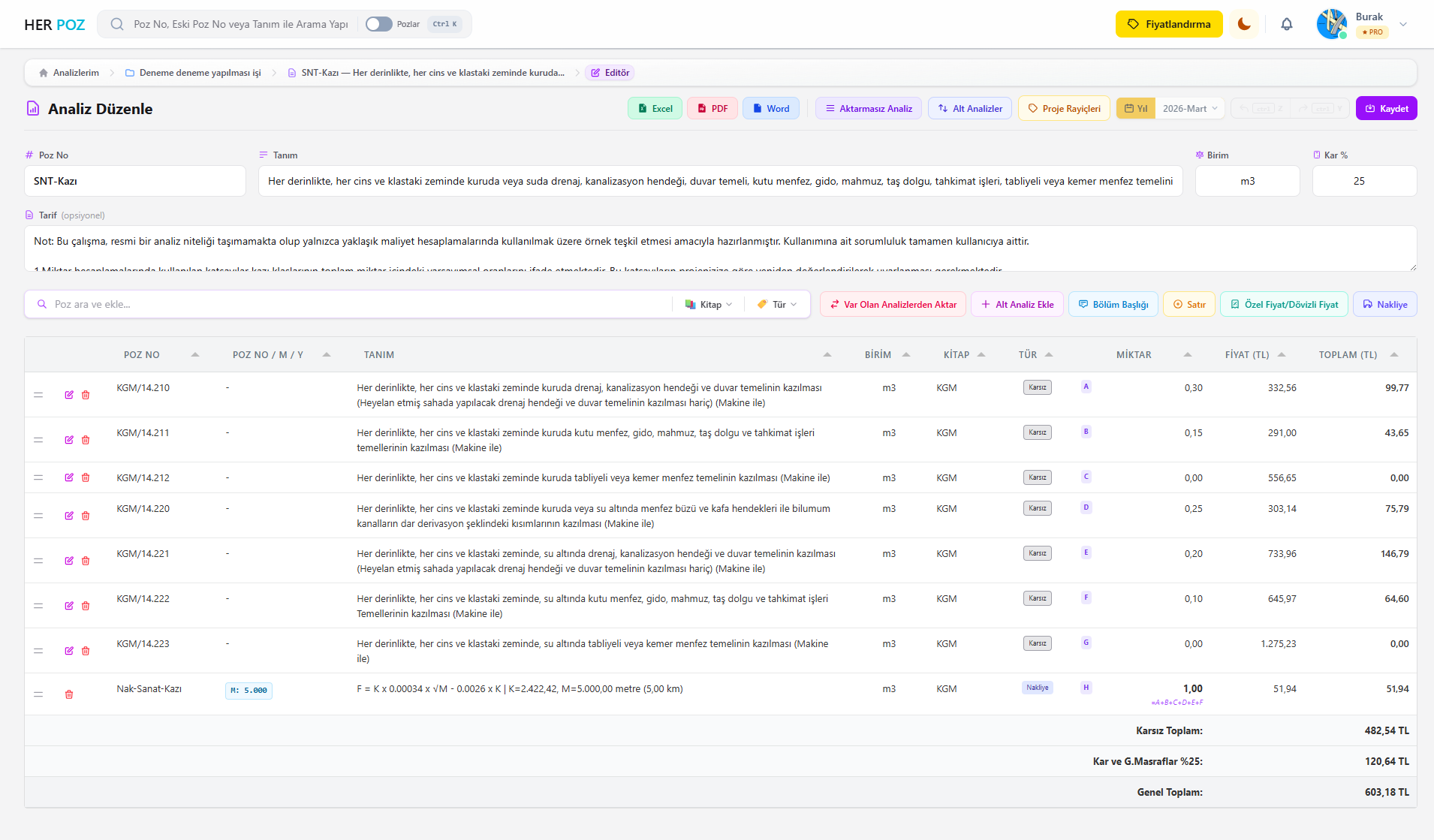Click the M: 5.000 distance badge
This screenshot has width=1434, height=840.
click(x=249, y=691)
